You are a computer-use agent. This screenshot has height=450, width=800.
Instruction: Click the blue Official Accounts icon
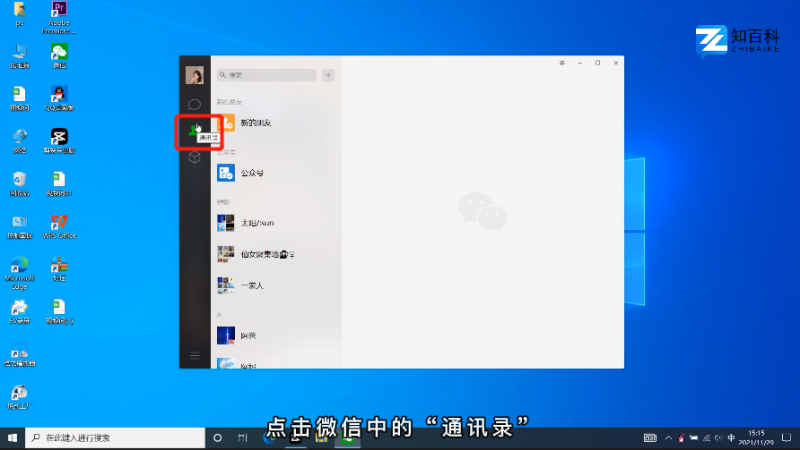point(226,173)
